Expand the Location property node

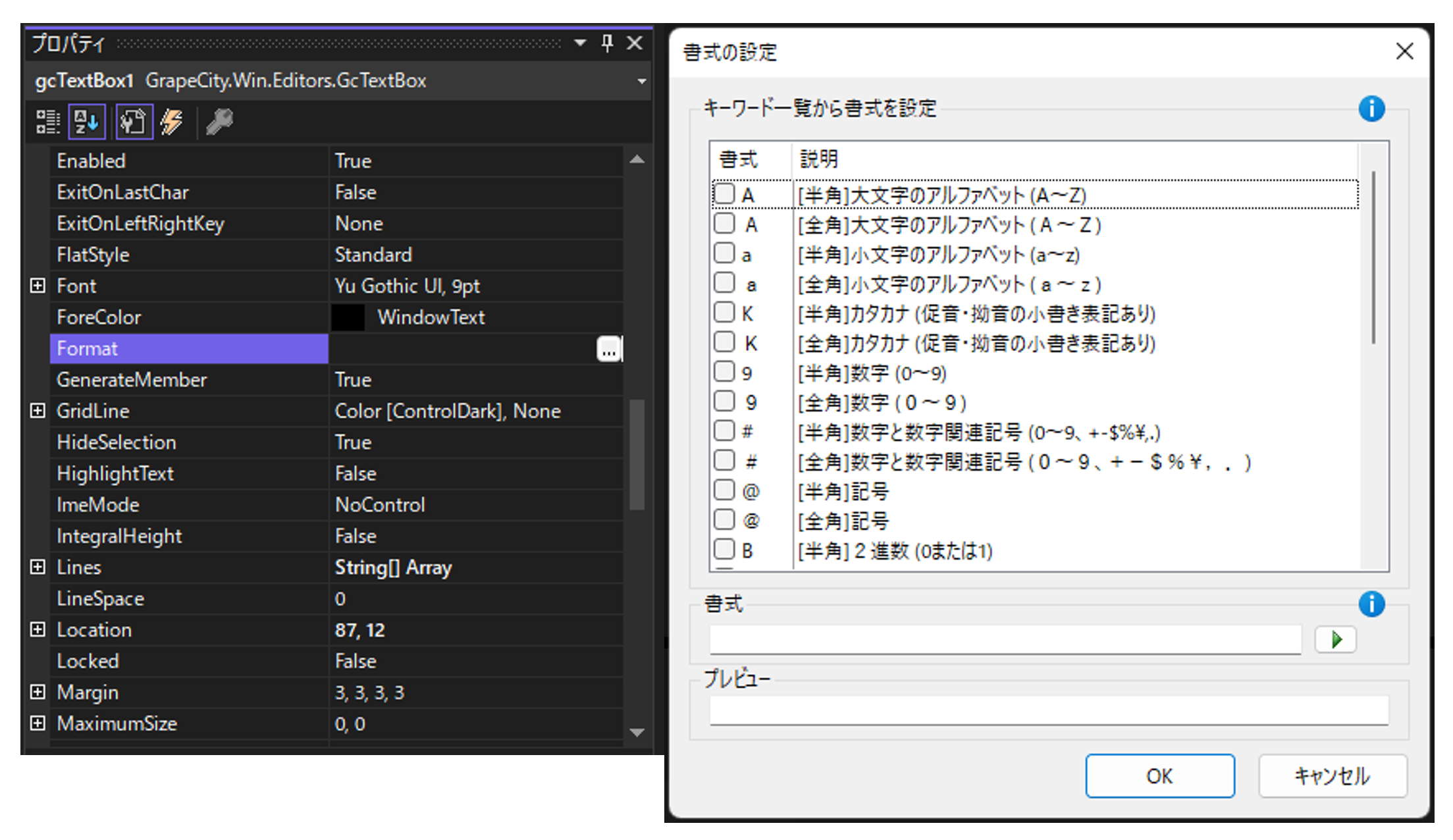(x=38, y=629)
